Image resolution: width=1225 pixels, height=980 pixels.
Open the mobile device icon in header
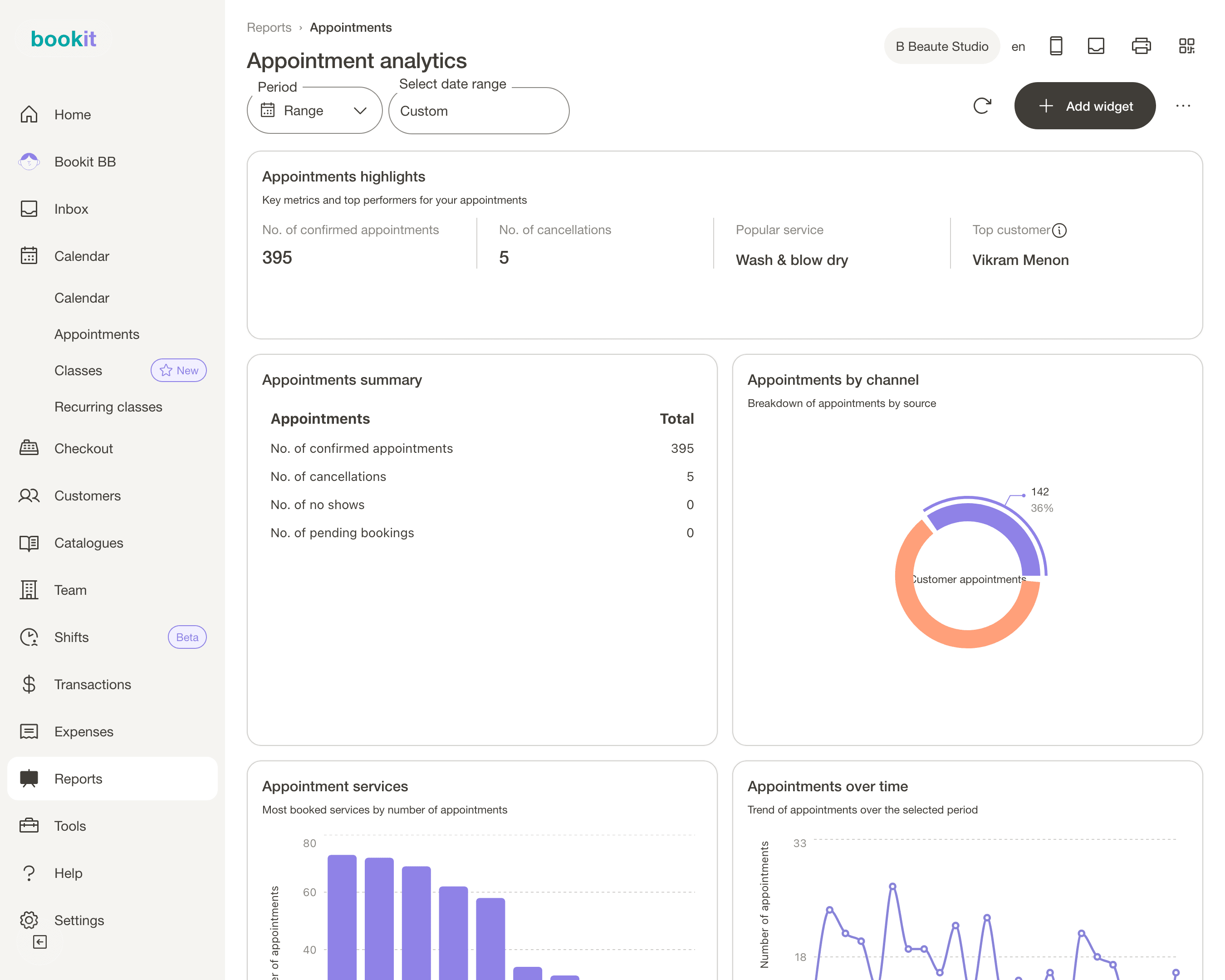[x=1056, y=46]
